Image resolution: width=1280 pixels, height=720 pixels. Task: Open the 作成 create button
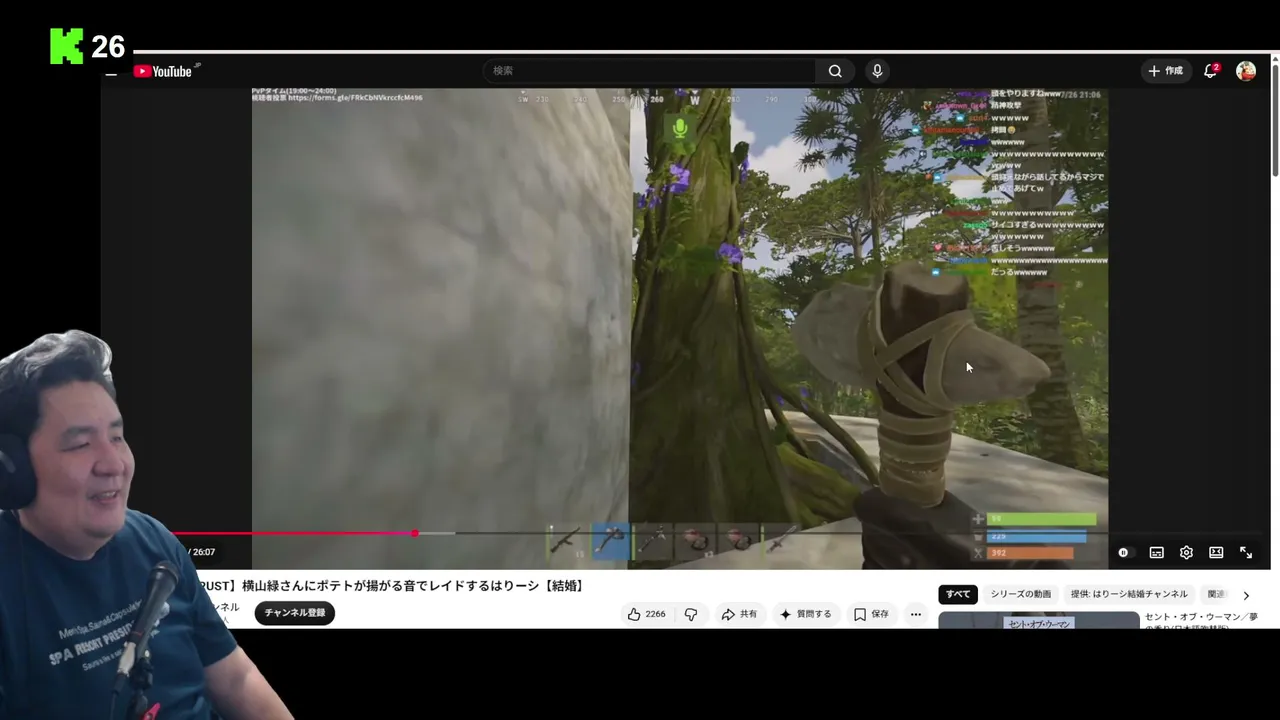coord(1166,71)
